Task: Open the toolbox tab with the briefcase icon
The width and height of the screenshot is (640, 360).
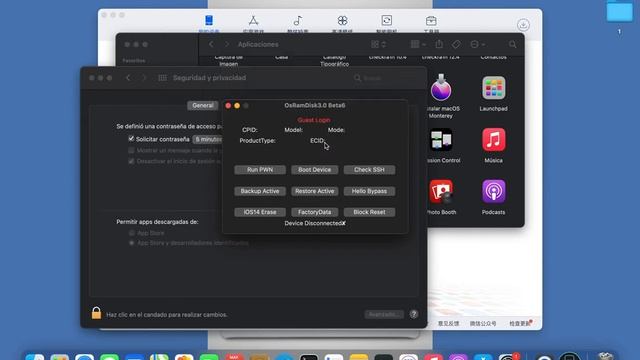Action: 431,20
